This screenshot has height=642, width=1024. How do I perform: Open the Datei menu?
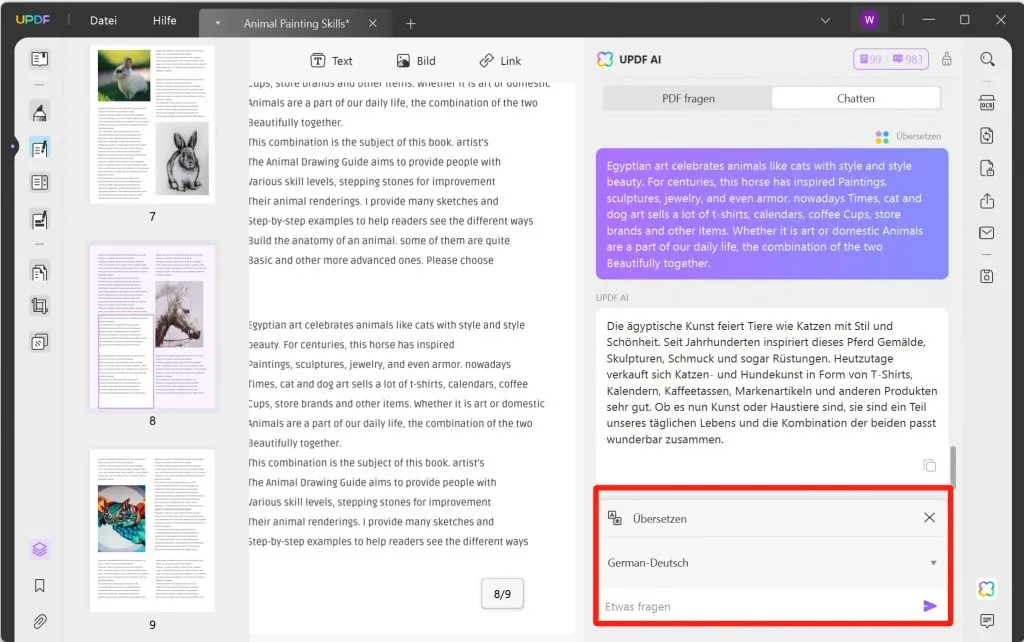103,20
